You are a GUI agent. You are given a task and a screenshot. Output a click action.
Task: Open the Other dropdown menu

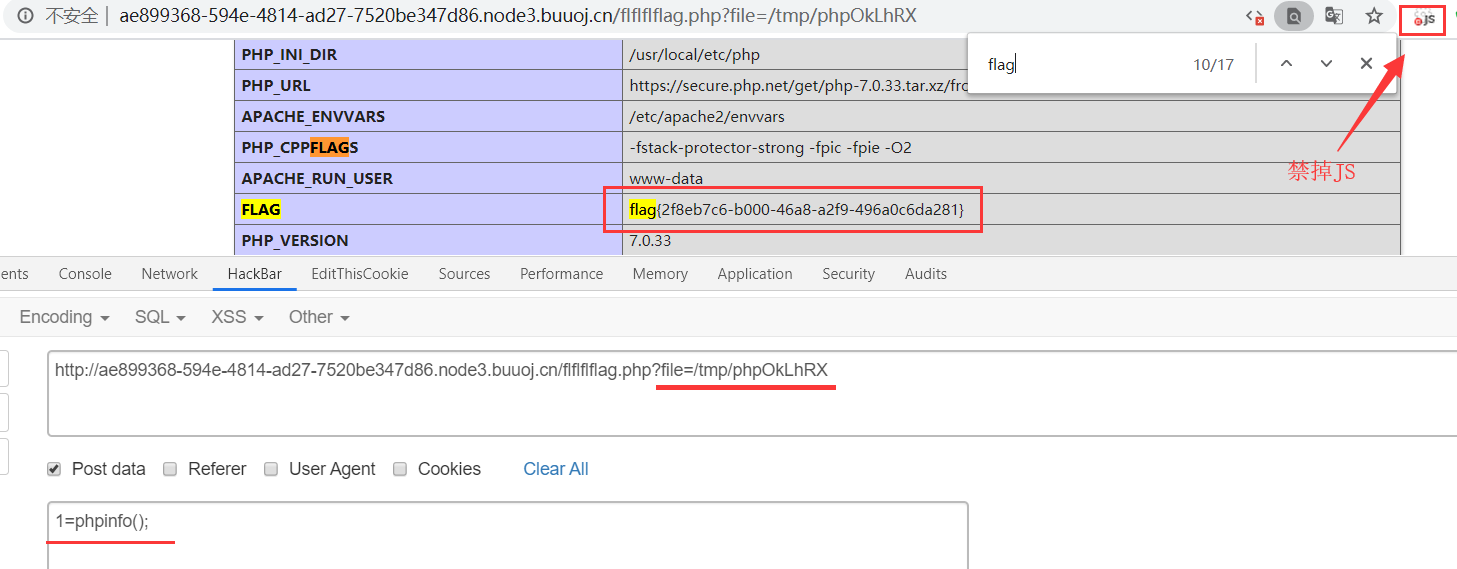click(x=319, y=317)
